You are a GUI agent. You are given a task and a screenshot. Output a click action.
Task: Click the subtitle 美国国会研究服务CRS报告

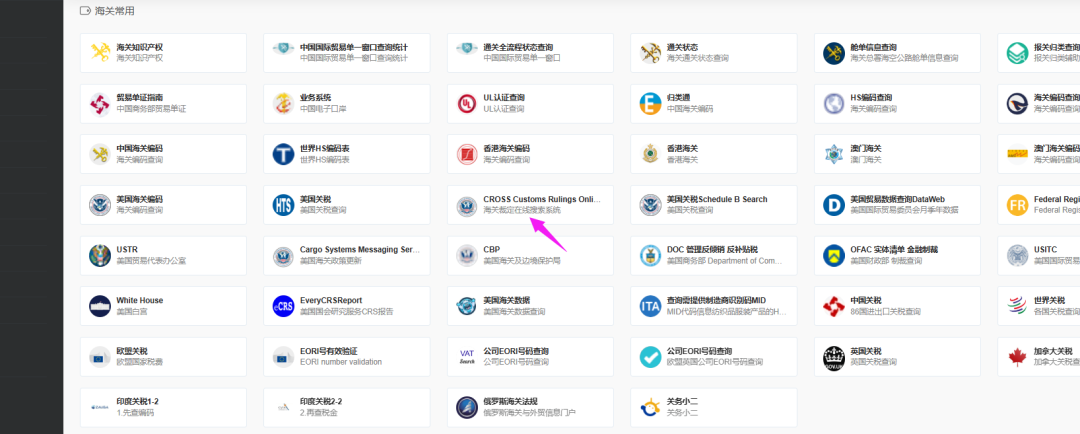[x=346, y=311]
